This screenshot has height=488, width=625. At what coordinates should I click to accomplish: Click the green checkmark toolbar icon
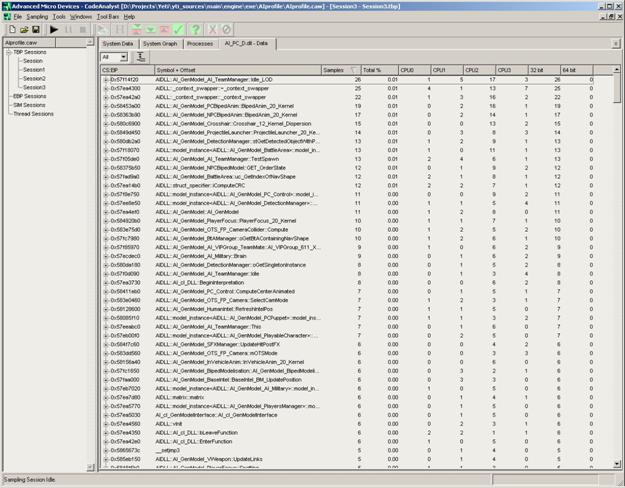(176, 30)
